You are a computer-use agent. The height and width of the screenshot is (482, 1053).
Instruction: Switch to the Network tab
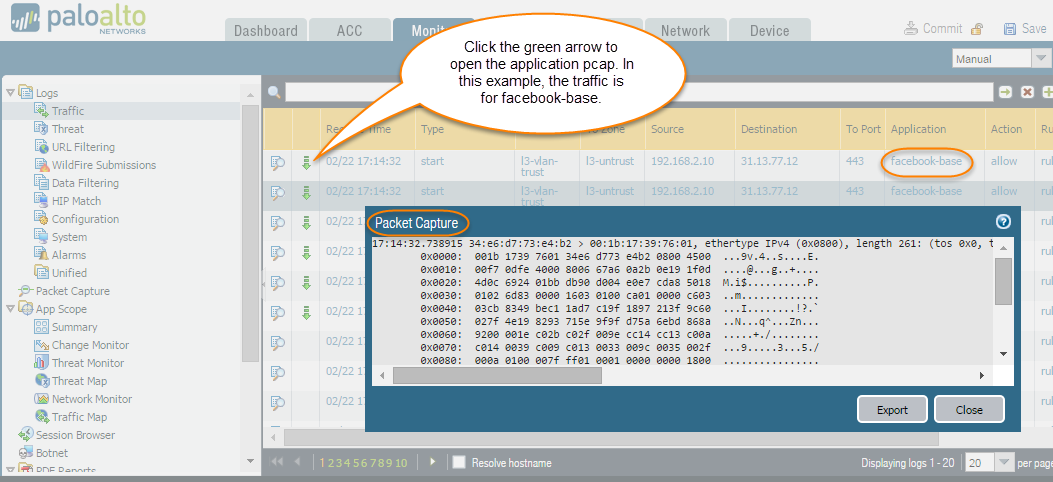685,30
